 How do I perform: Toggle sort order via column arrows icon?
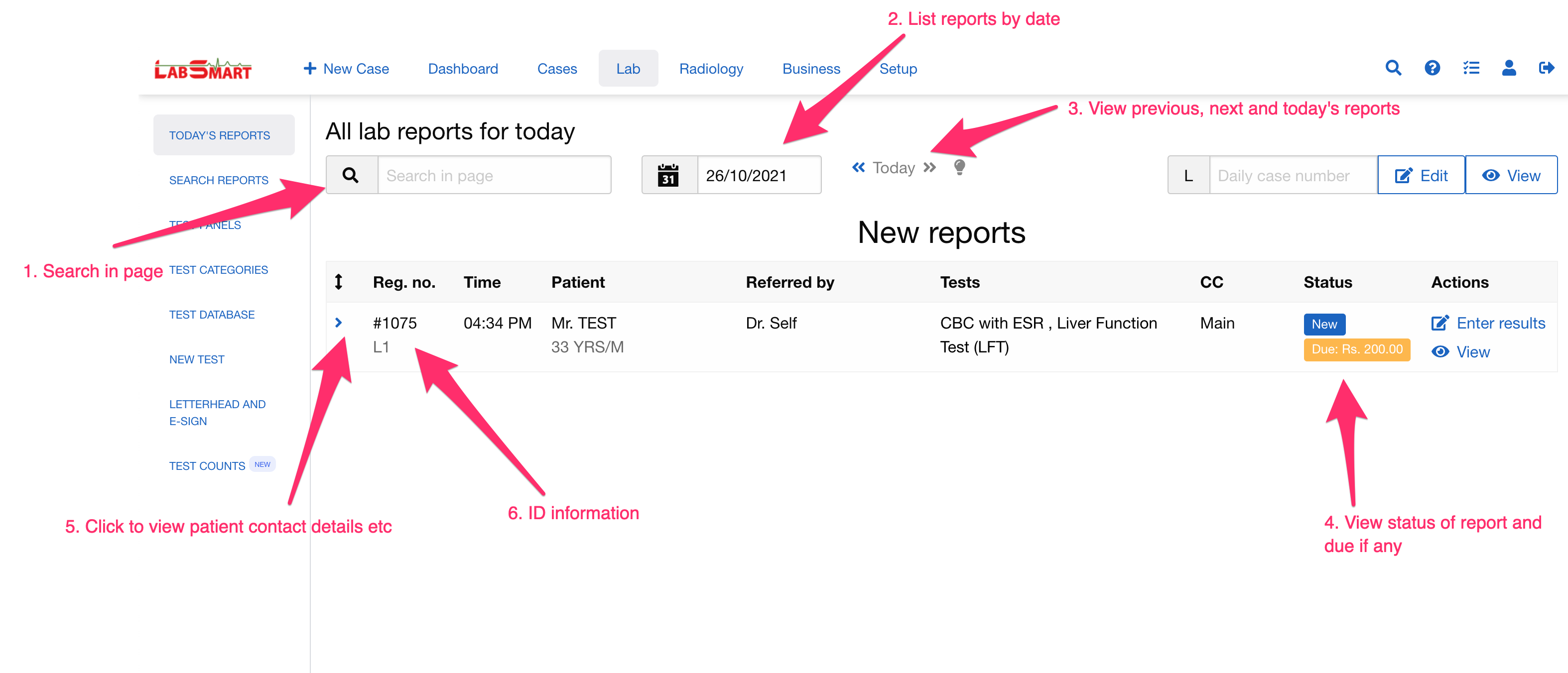[338, 282]
